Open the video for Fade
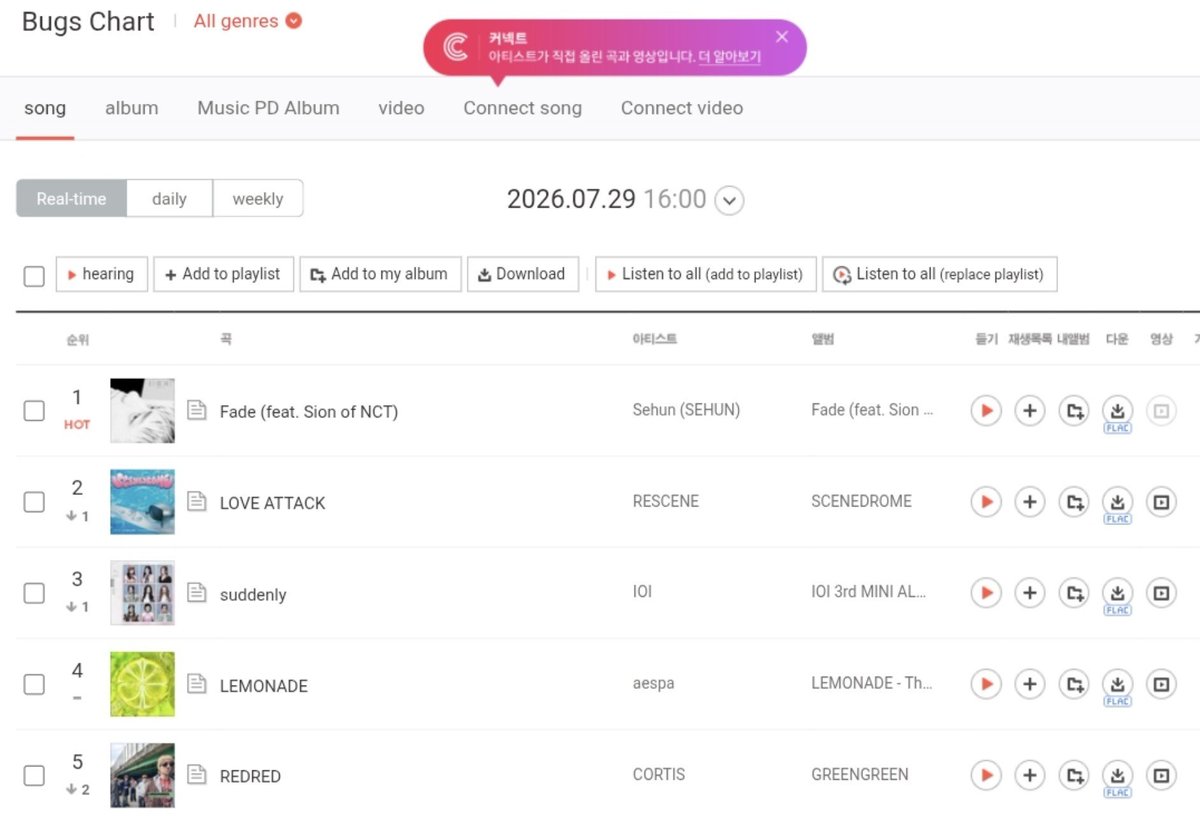The height and width of the screenshot is (820, 1200). 1161,410
